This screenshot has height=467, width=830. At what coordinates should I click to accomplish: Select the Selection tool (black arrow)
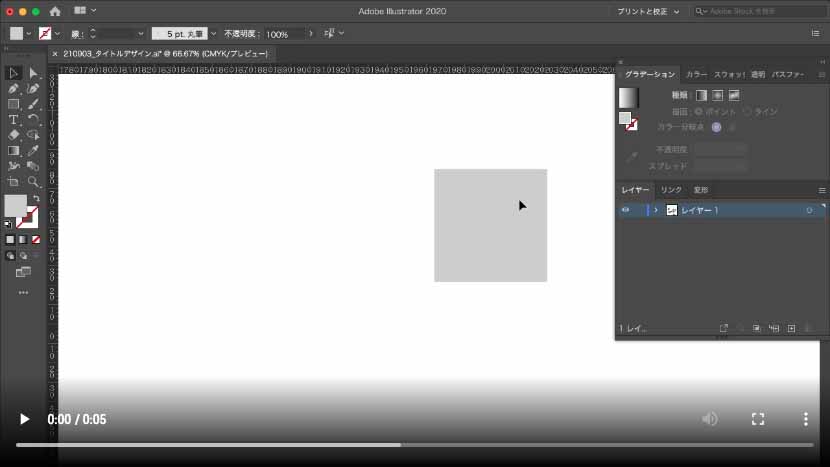point(13,73)
